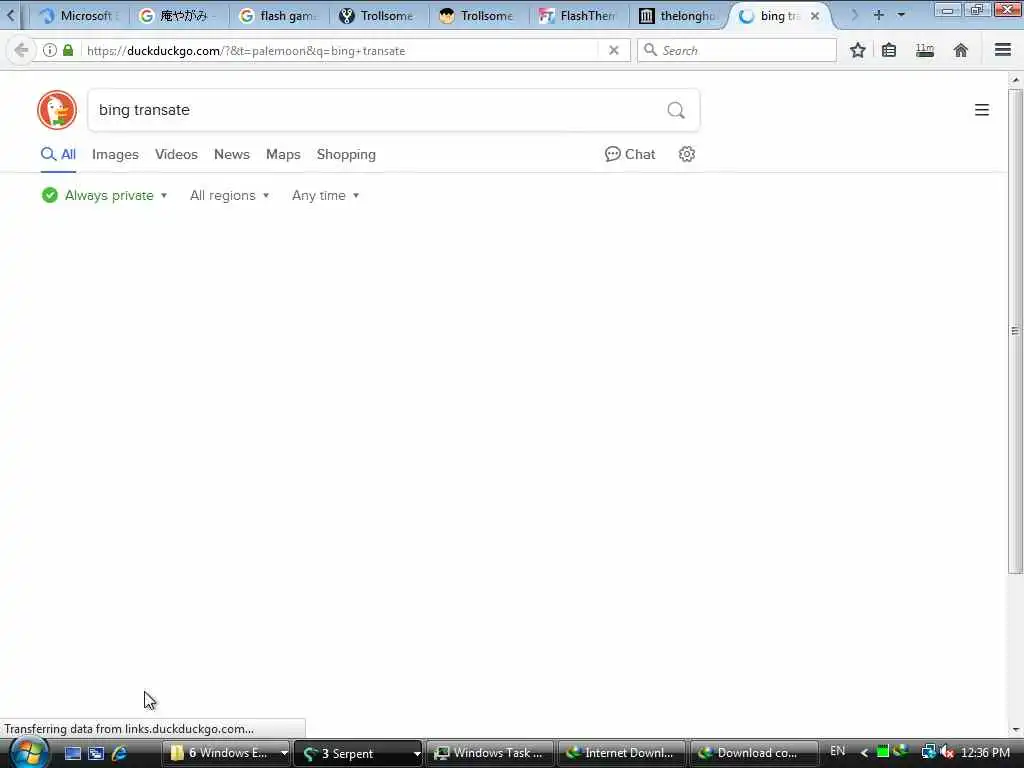The height and width of the screenshot is (768, 1024).
Task: Click Switch between windows quick launch icon
Action: click(96, 753)
